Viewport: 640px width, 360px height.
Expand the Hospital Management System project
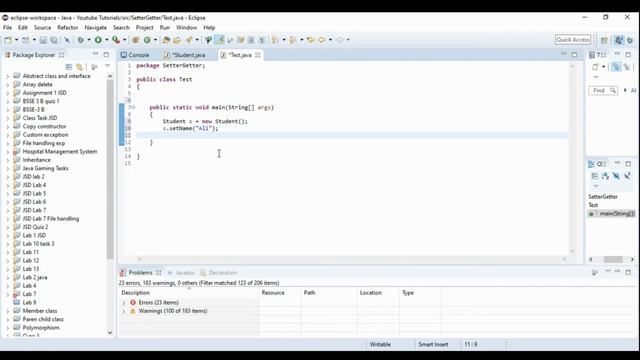click(7, 151)
